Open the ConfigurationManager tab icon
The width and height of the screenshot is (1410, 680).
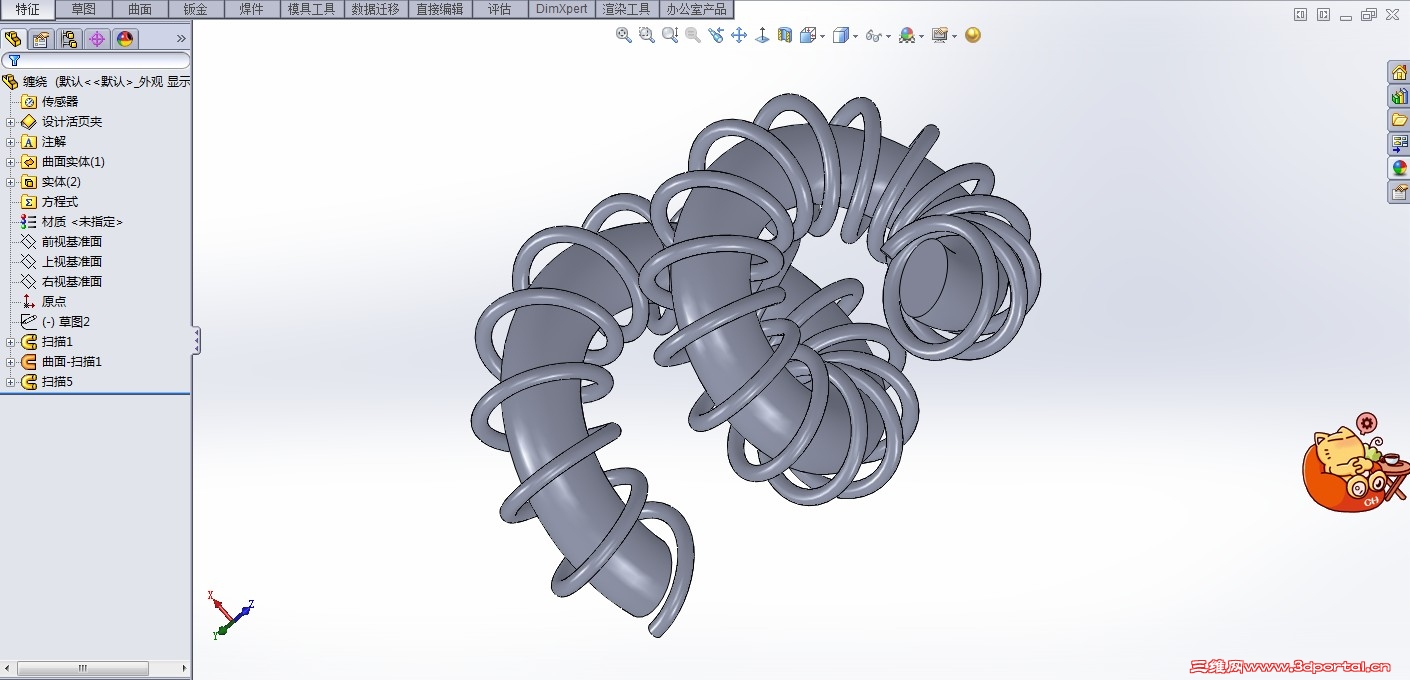pyautogui.click(x=69, y=39)
